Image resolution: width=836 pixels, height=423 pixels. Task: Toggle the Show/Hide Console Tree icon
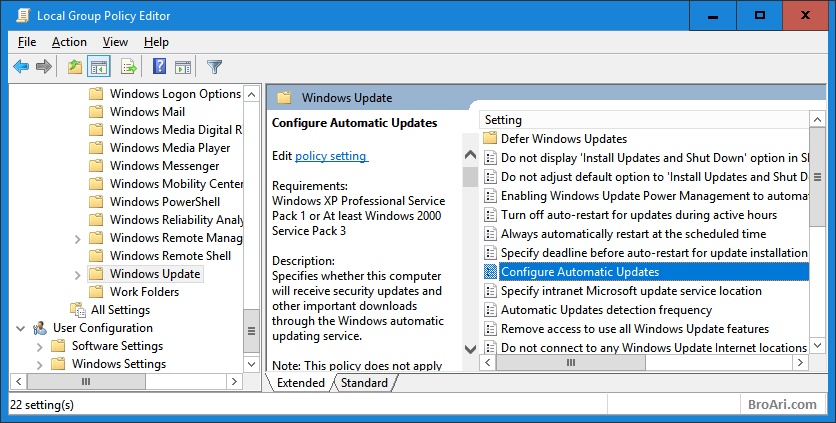pyautogui.click(x=99, y=67)
